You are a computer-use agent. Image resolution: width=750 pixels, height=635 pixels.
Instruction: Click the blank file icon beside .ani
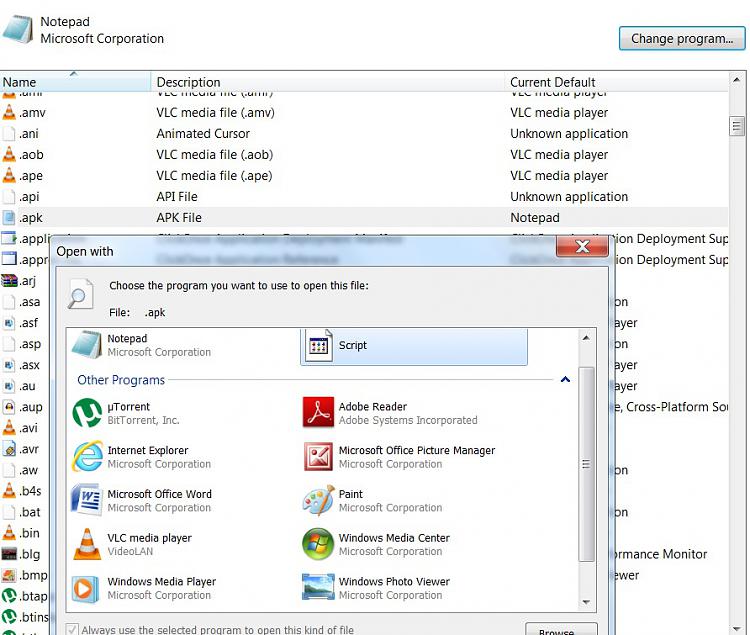[9, 133]
